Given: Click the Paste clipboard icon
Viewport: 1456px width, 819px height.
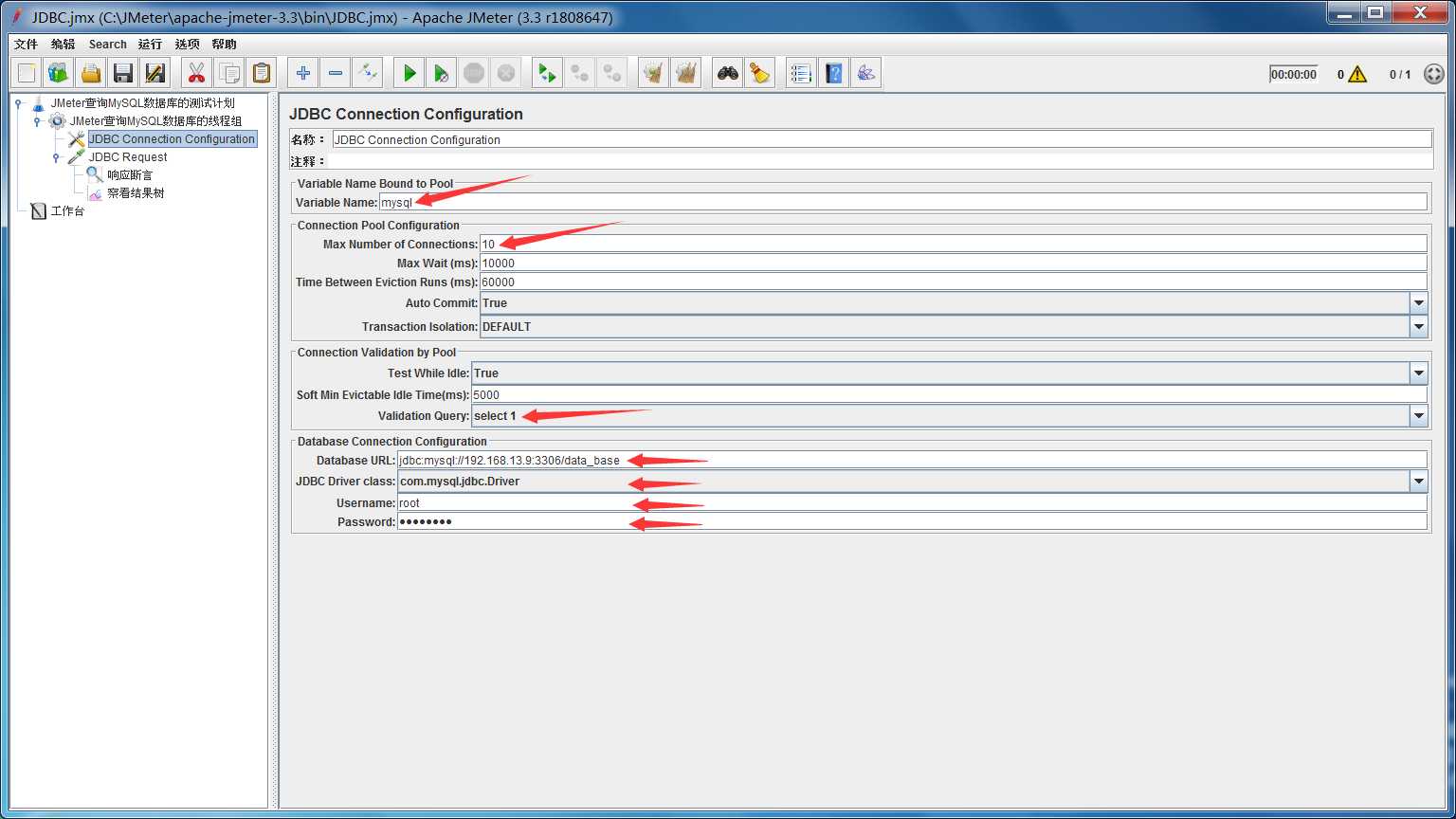Looking at the screenshot, I should pyautogui.click(x=261, y=73).
